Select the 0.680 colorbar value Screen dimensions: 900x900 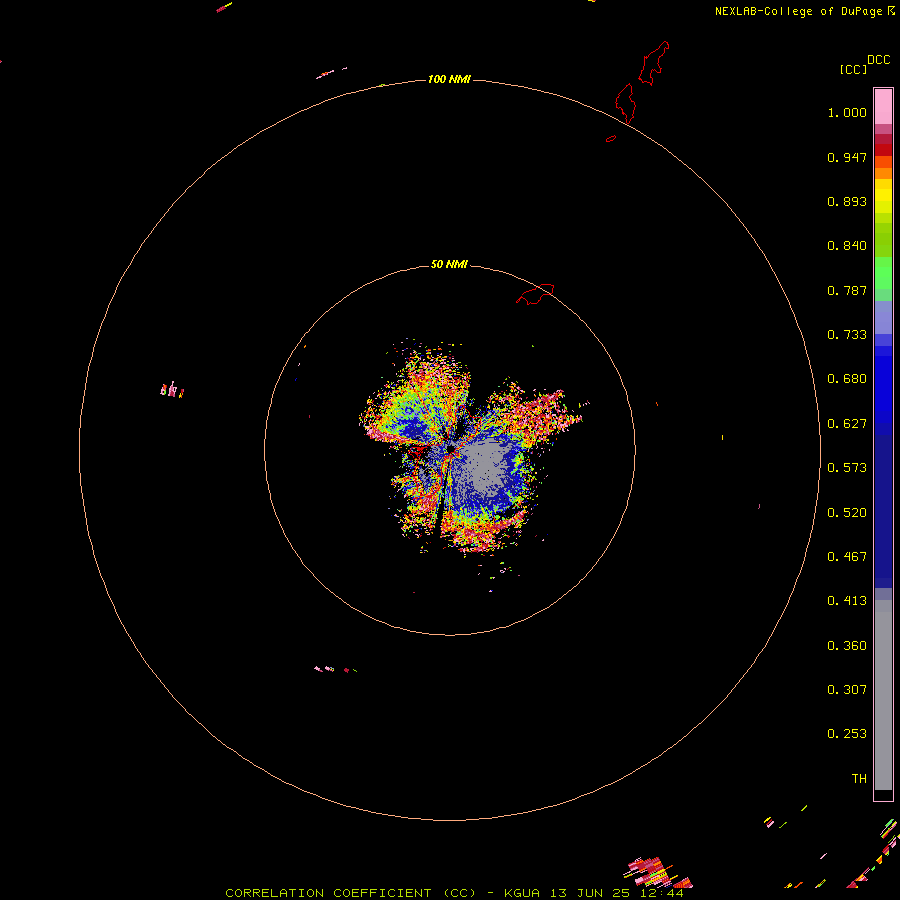[847, 379]
